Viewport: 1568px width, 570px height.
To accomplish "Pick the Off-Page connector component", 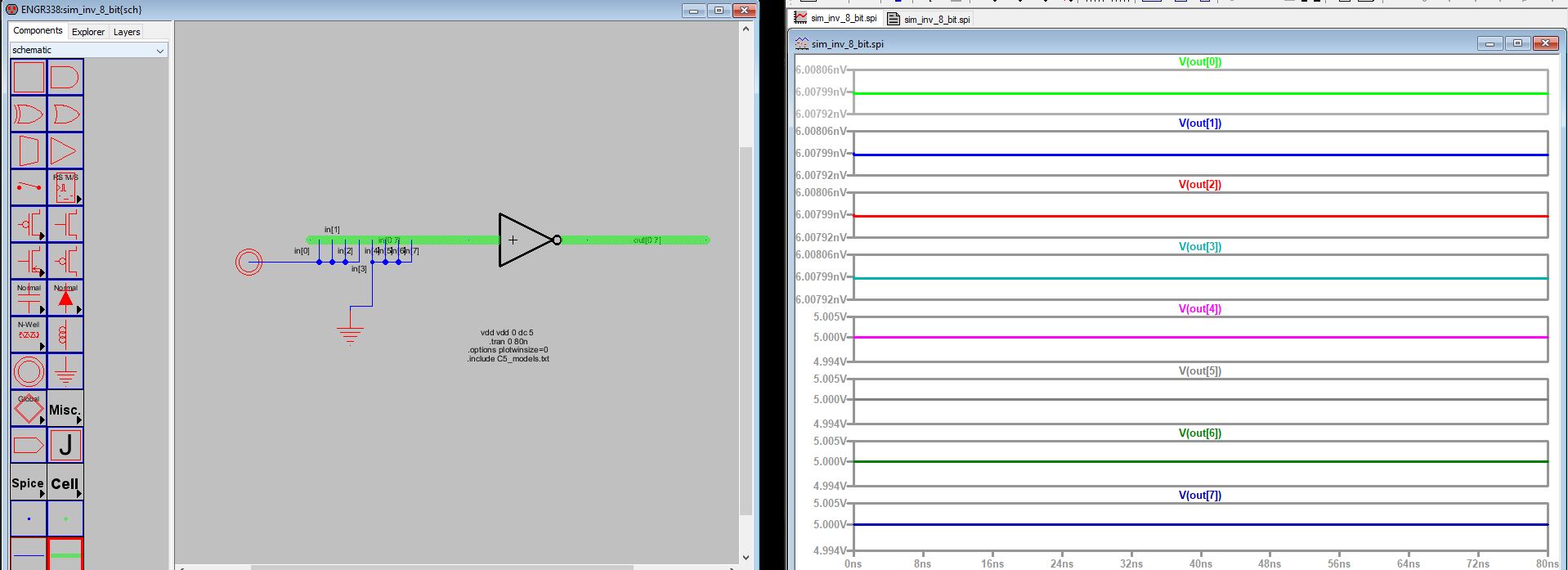I will (29, 446).
